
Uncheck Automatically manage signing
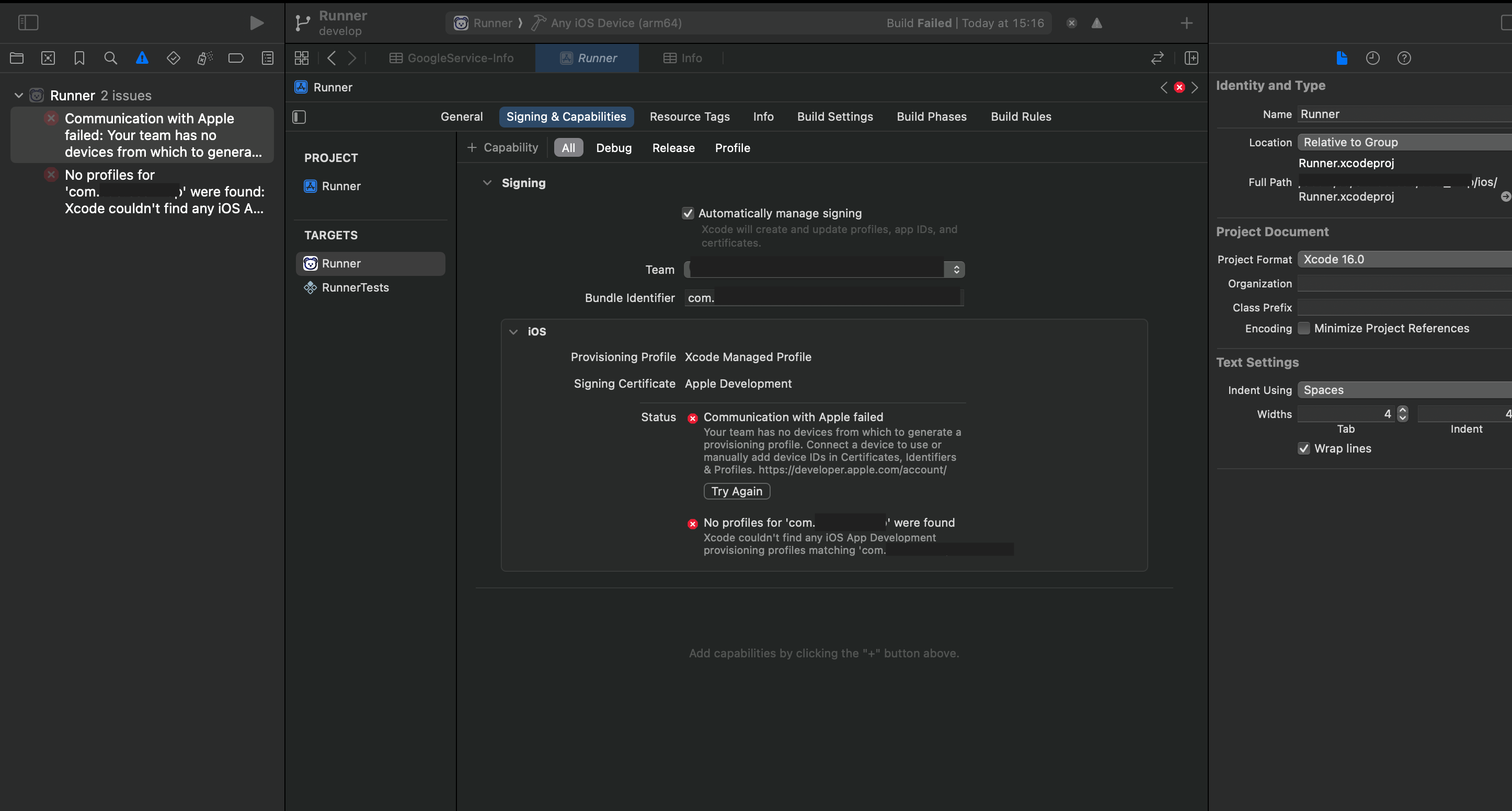[x=688, y=213]
